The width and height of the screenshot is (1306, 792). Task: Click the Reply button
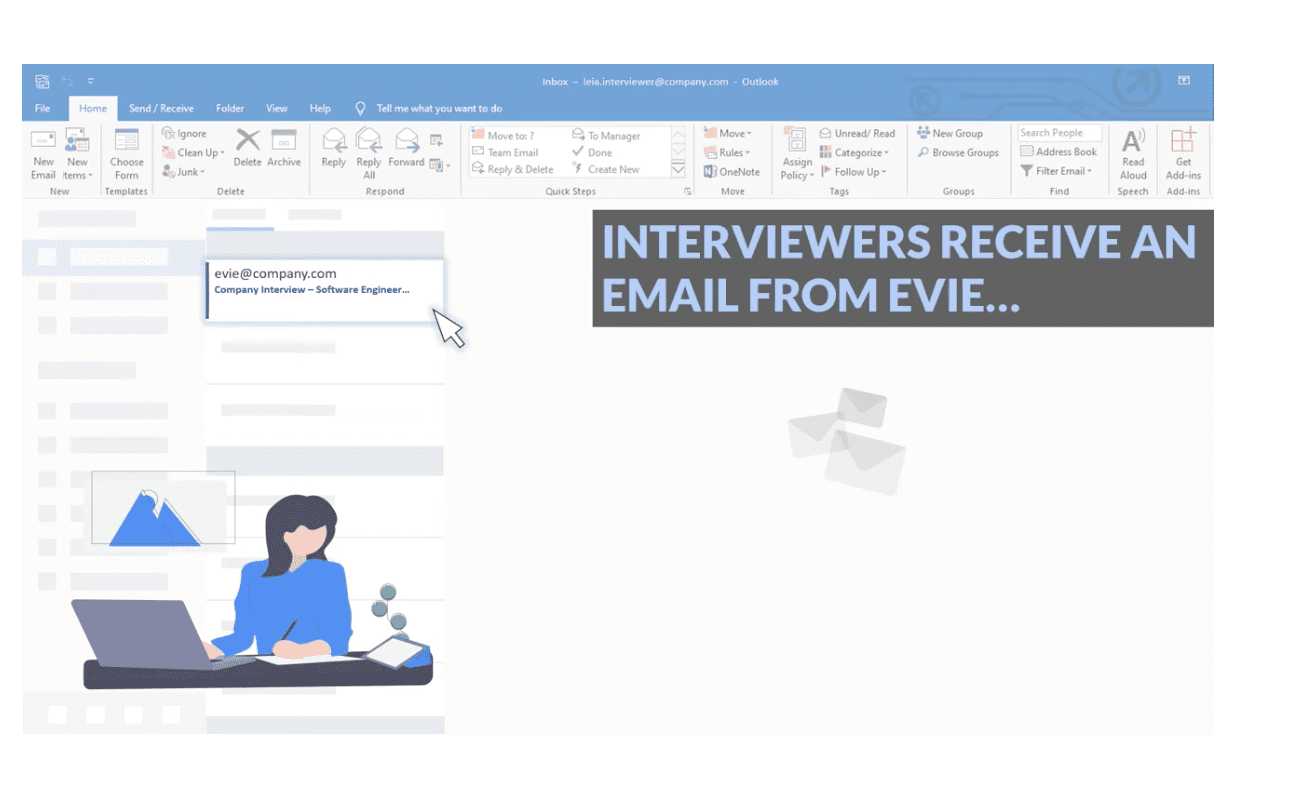(x=334, y=148)
